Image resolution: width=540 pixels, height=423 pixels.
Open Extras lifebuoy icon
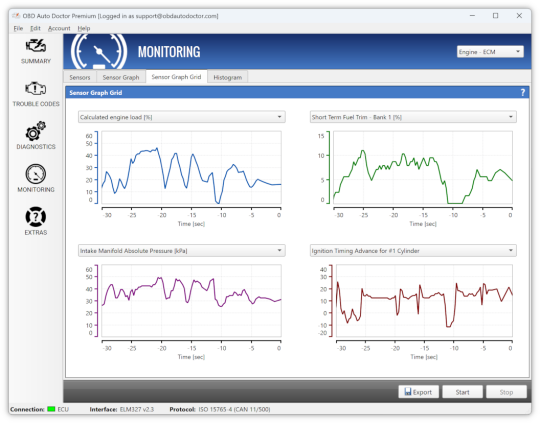pyautogui.click(x=36, y=217)
